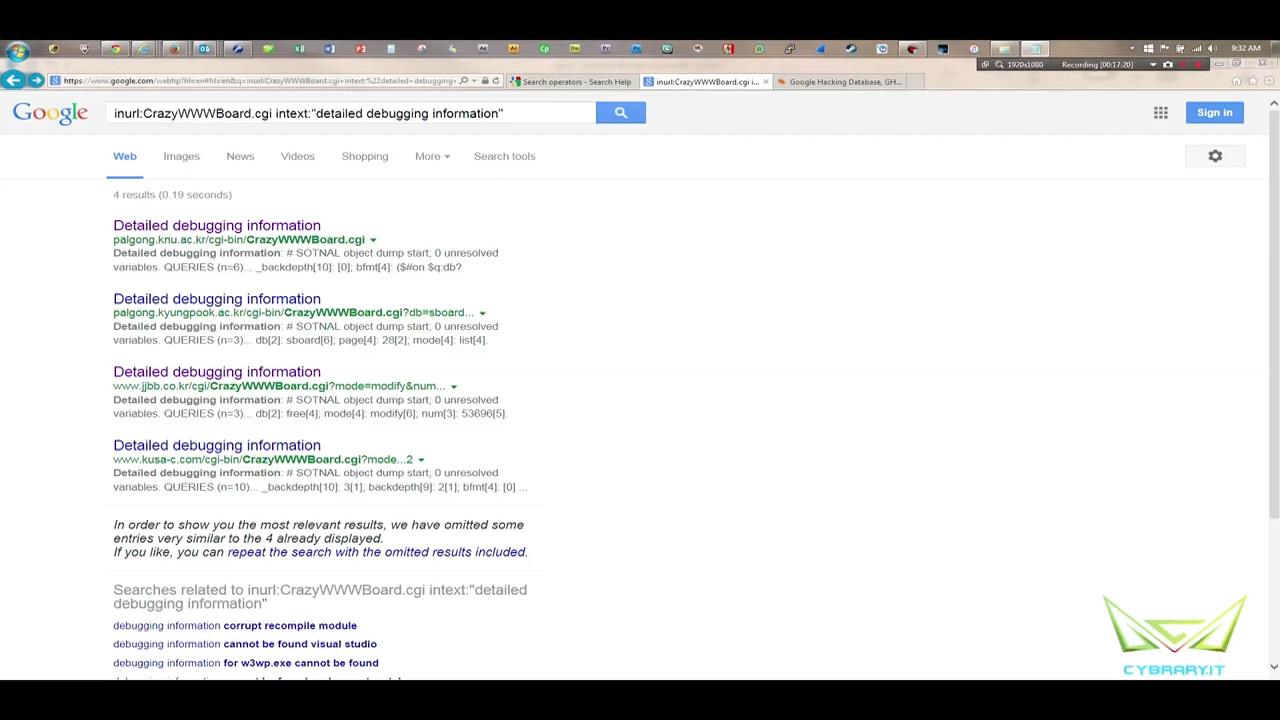The image size is (1280, 720).
Task: Open PowerPoint from the taskbar
Action: coord(360,49)
